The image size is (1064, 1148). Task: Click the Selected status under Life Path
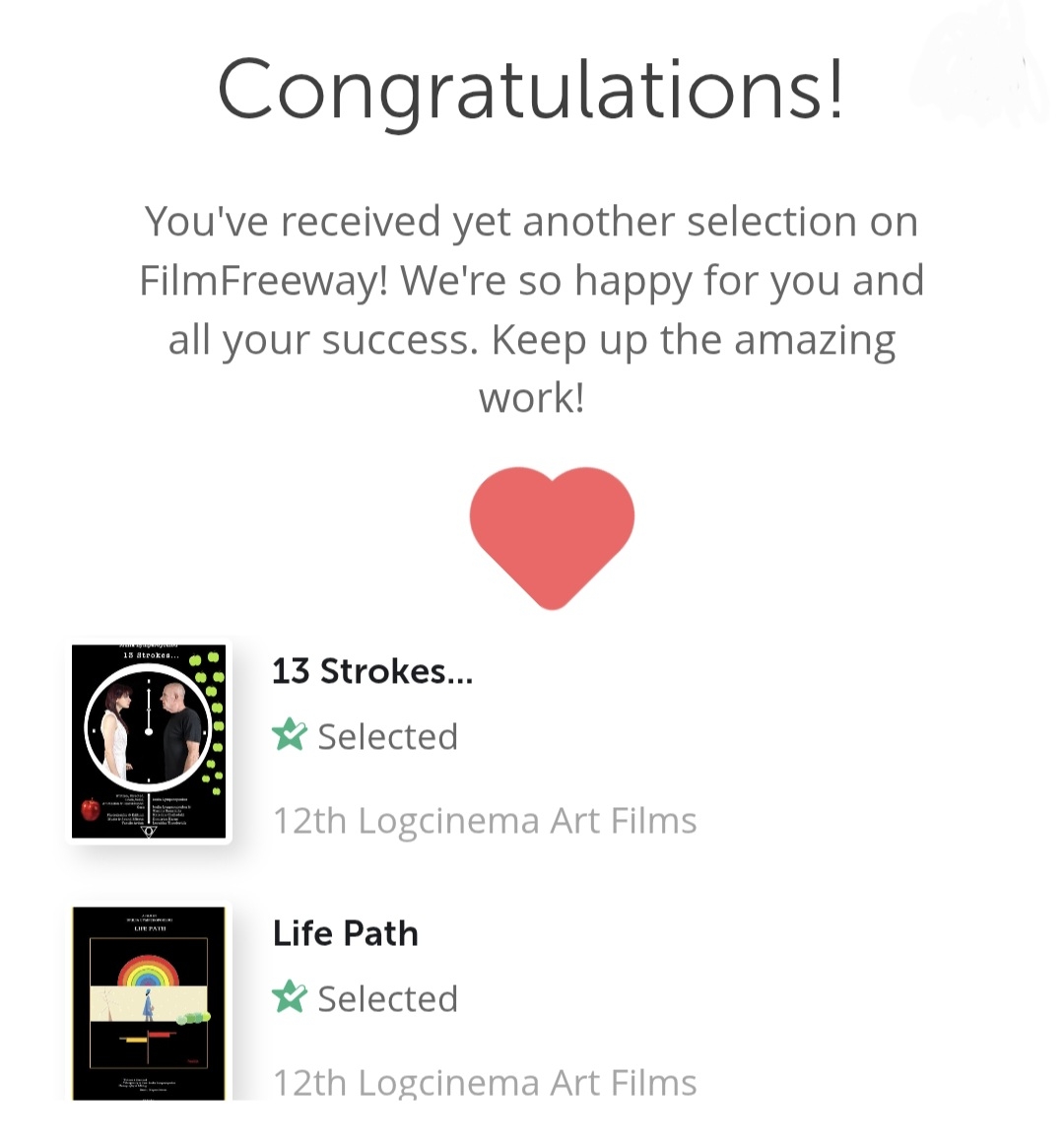pyautogui.click(x=387, y=998)
